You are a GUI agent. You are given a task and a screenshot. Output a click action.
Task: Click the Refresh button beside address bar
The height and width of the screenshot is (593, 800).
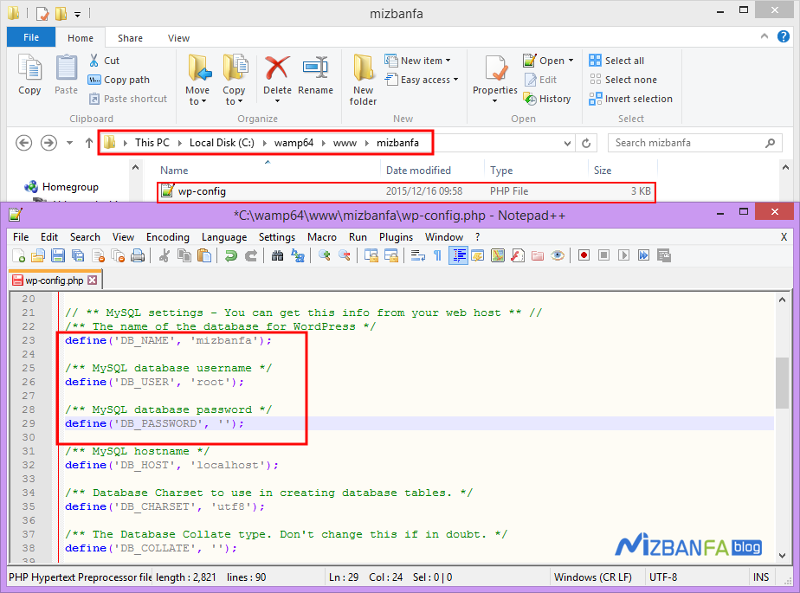(586, 143)
